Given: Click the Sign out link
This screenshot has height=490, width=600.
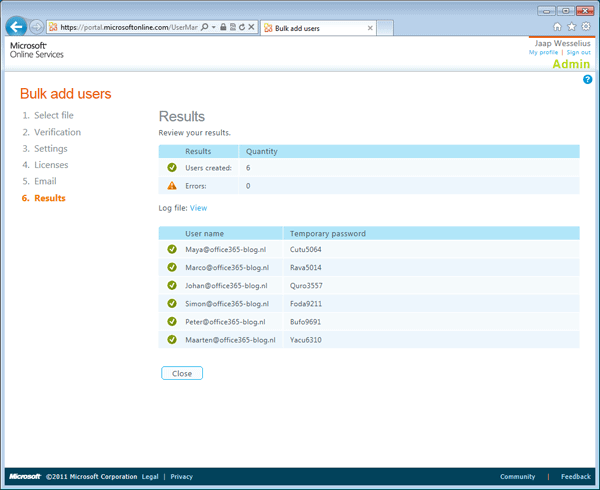Looking at the screenshot, I should [579, 52].
